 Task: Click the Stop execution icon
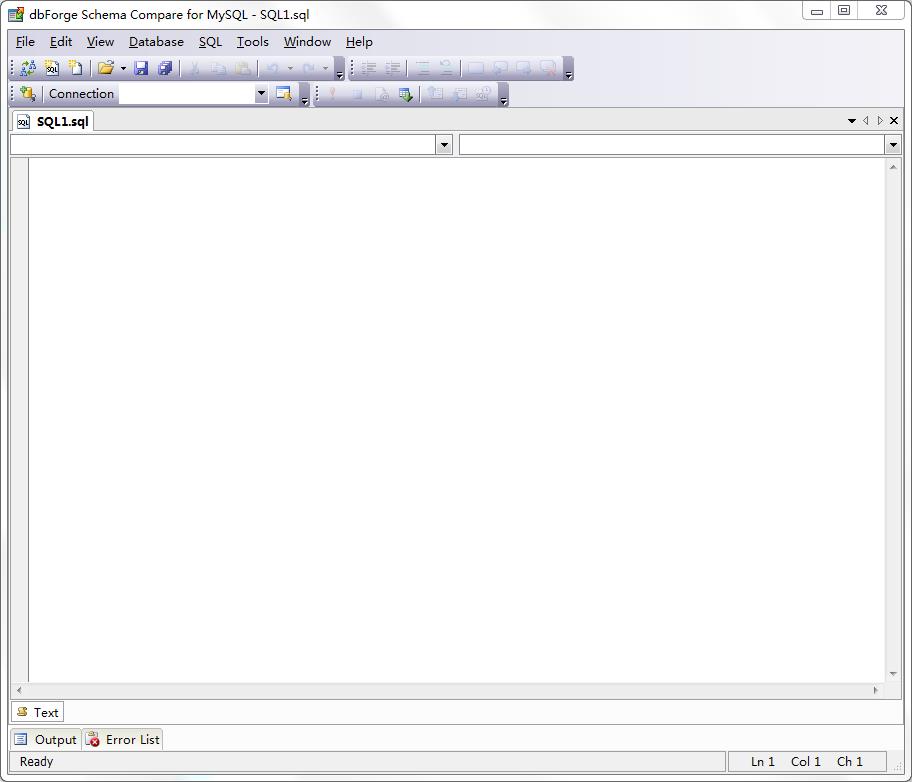coord(357,94)
